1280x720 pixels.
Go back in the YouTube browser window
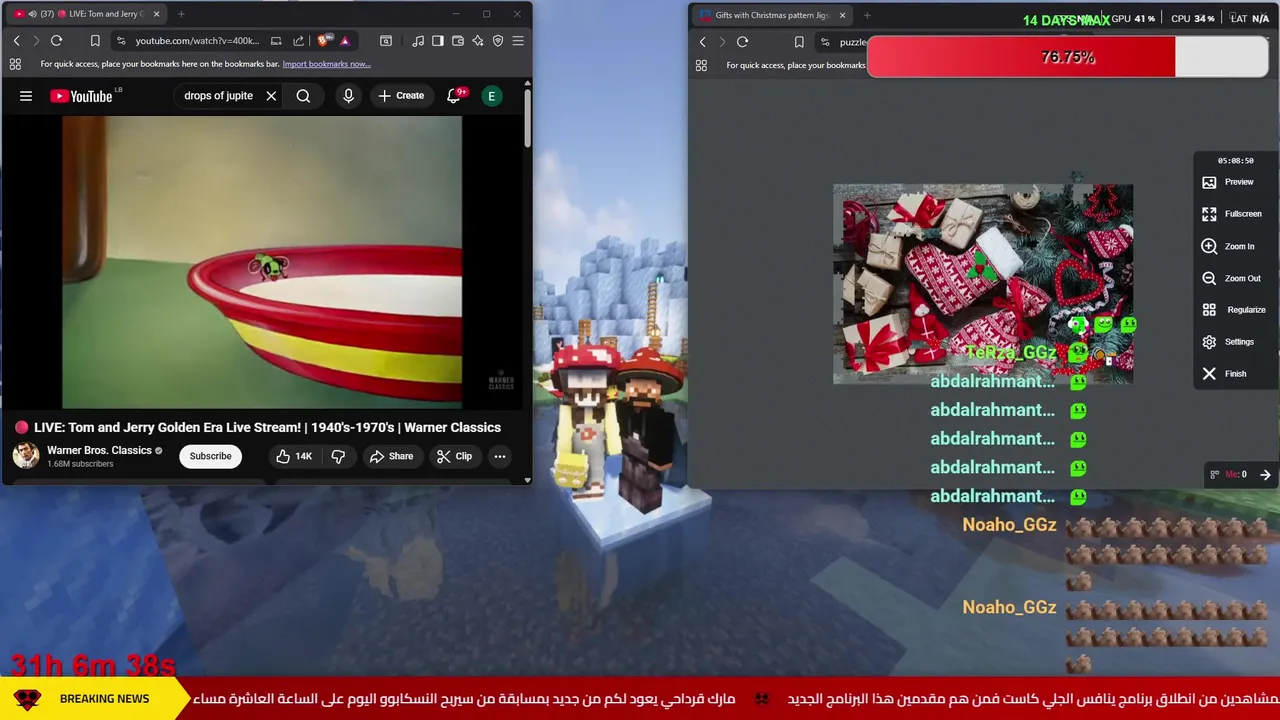[x=16, y=41]
